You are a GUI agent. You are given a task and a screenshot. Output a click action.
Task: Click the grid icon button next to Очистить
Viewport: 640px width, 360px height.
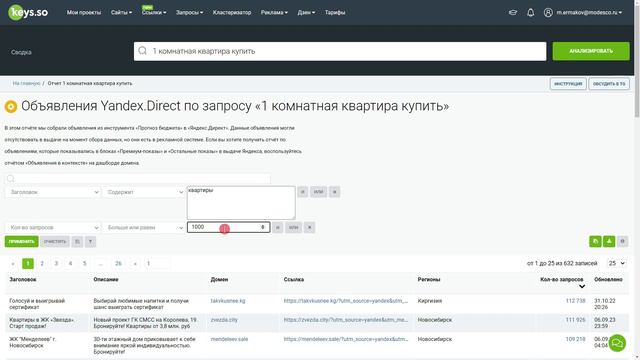click(x=77, y=242)
